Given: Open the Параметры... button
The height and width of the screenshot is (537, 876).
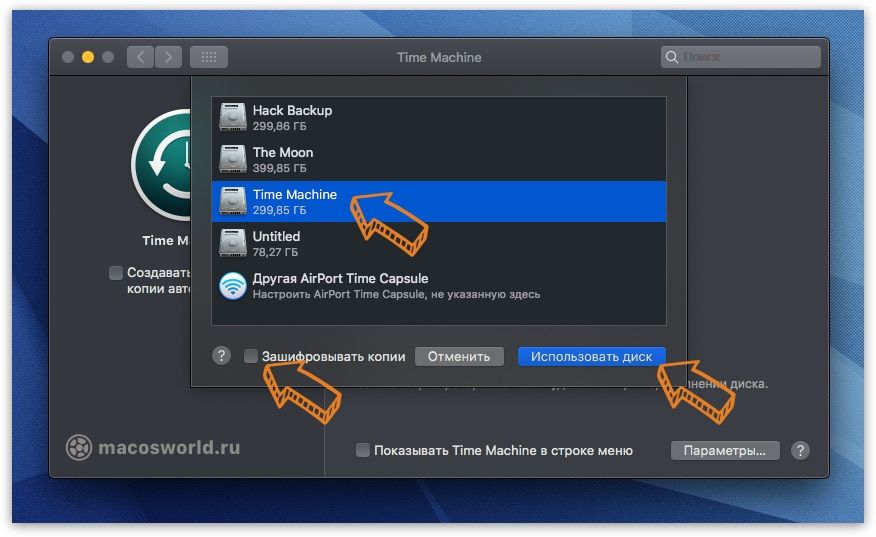Looking at the screenshot, I should 725,450.
